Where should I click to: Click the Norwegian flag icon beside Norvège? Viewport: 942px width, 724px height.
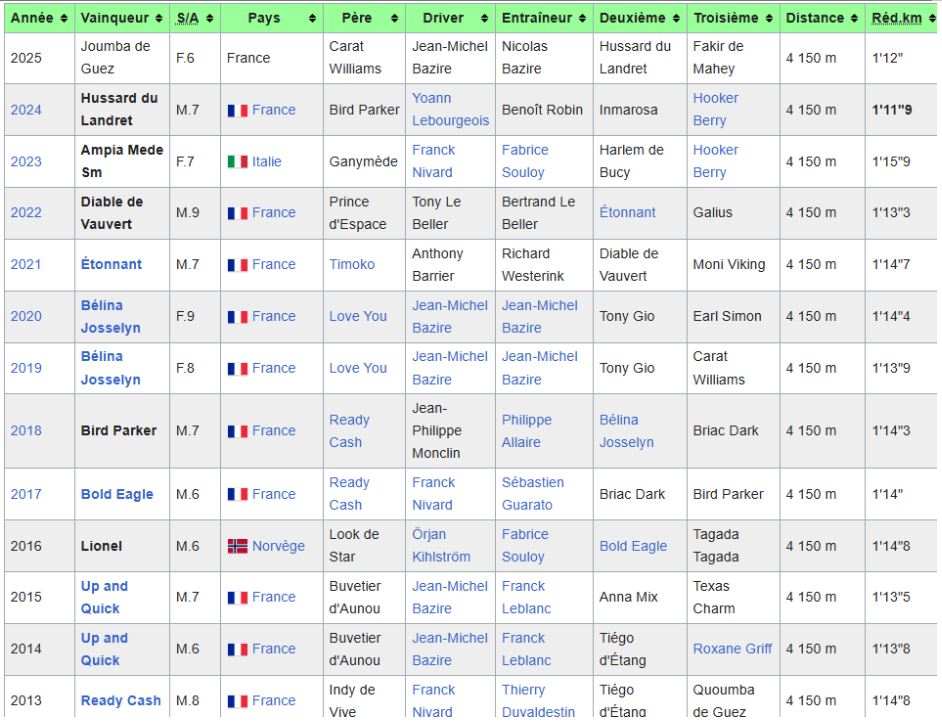(237, 546)
